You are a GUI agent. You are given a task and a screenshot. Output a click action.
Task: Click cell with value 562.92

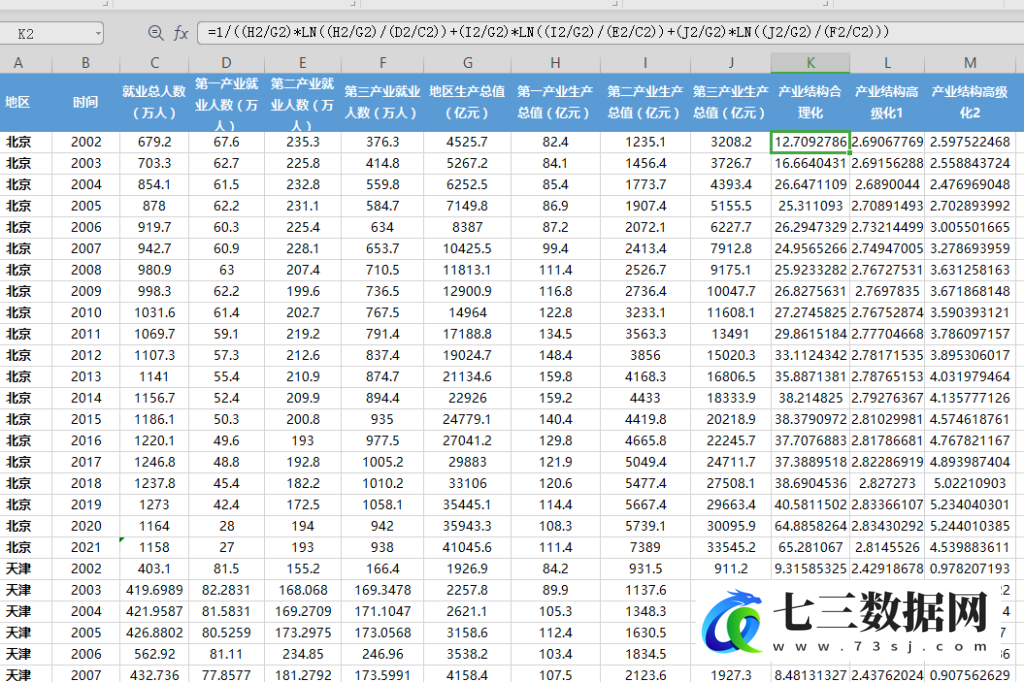pos(154,654)
